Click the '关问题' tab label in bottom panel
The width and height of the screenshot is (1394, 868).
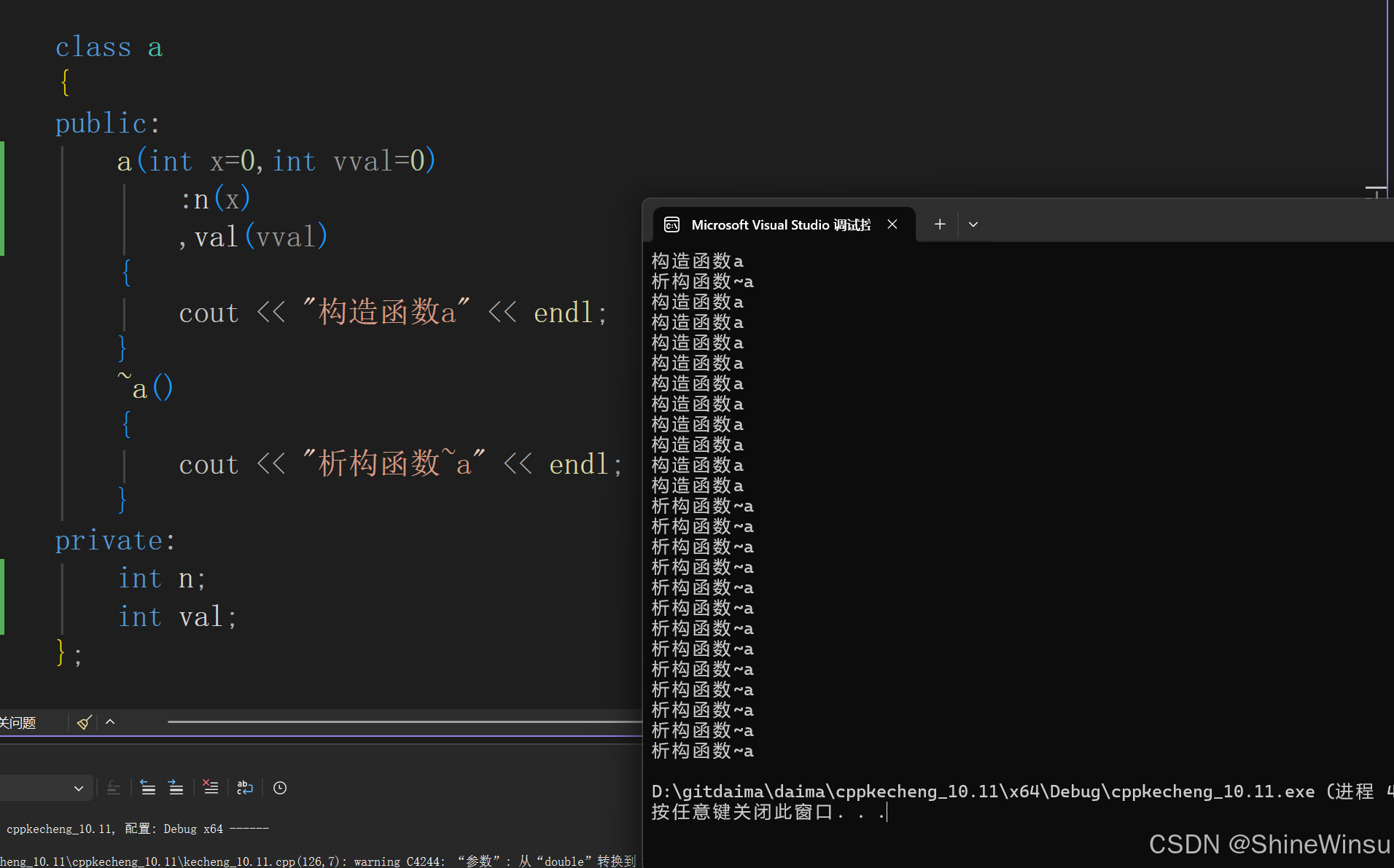tap(18, 723)
